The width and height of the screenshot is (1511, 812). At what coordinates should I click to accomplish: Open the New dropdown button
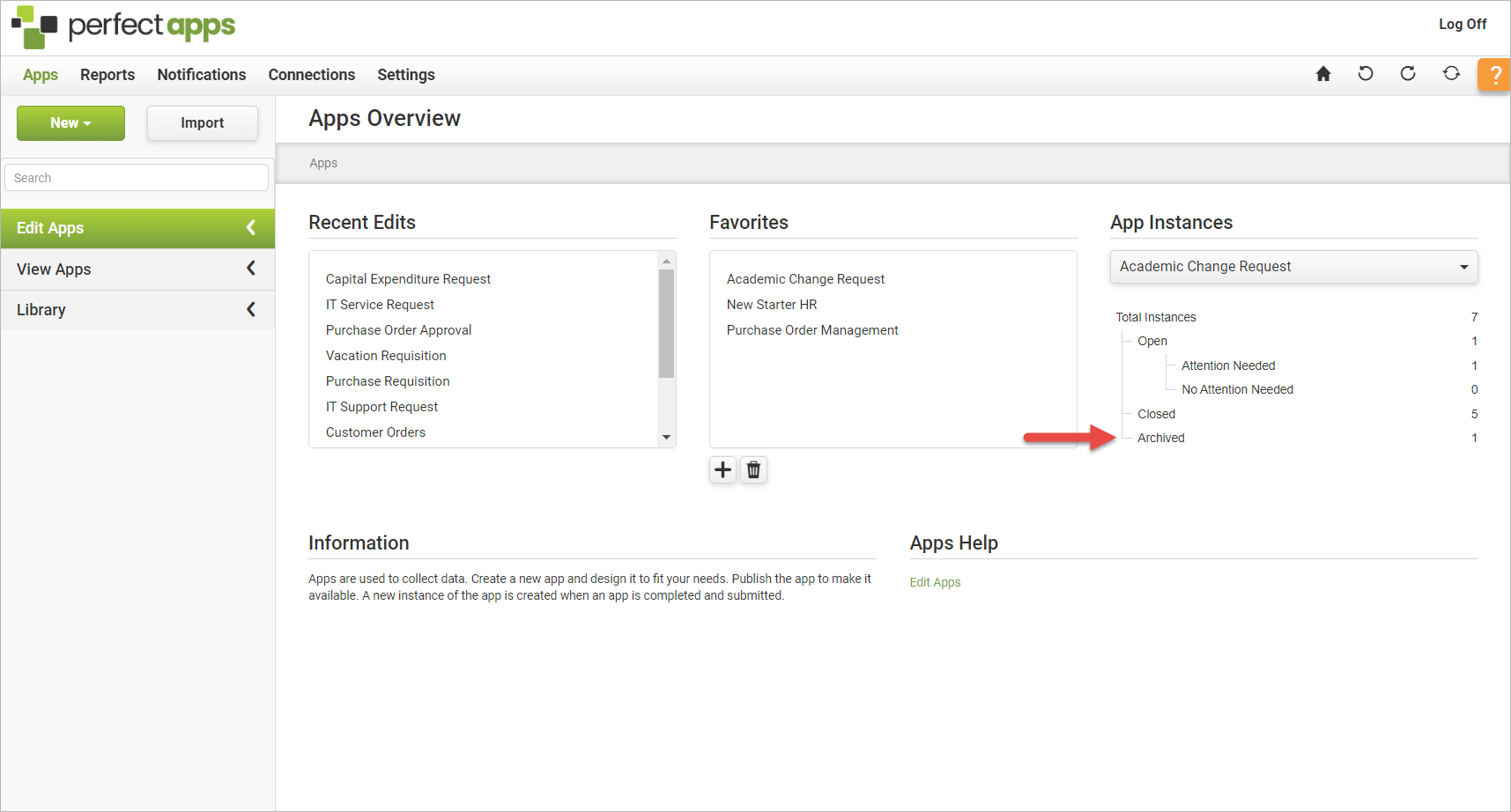pos(70,123)
